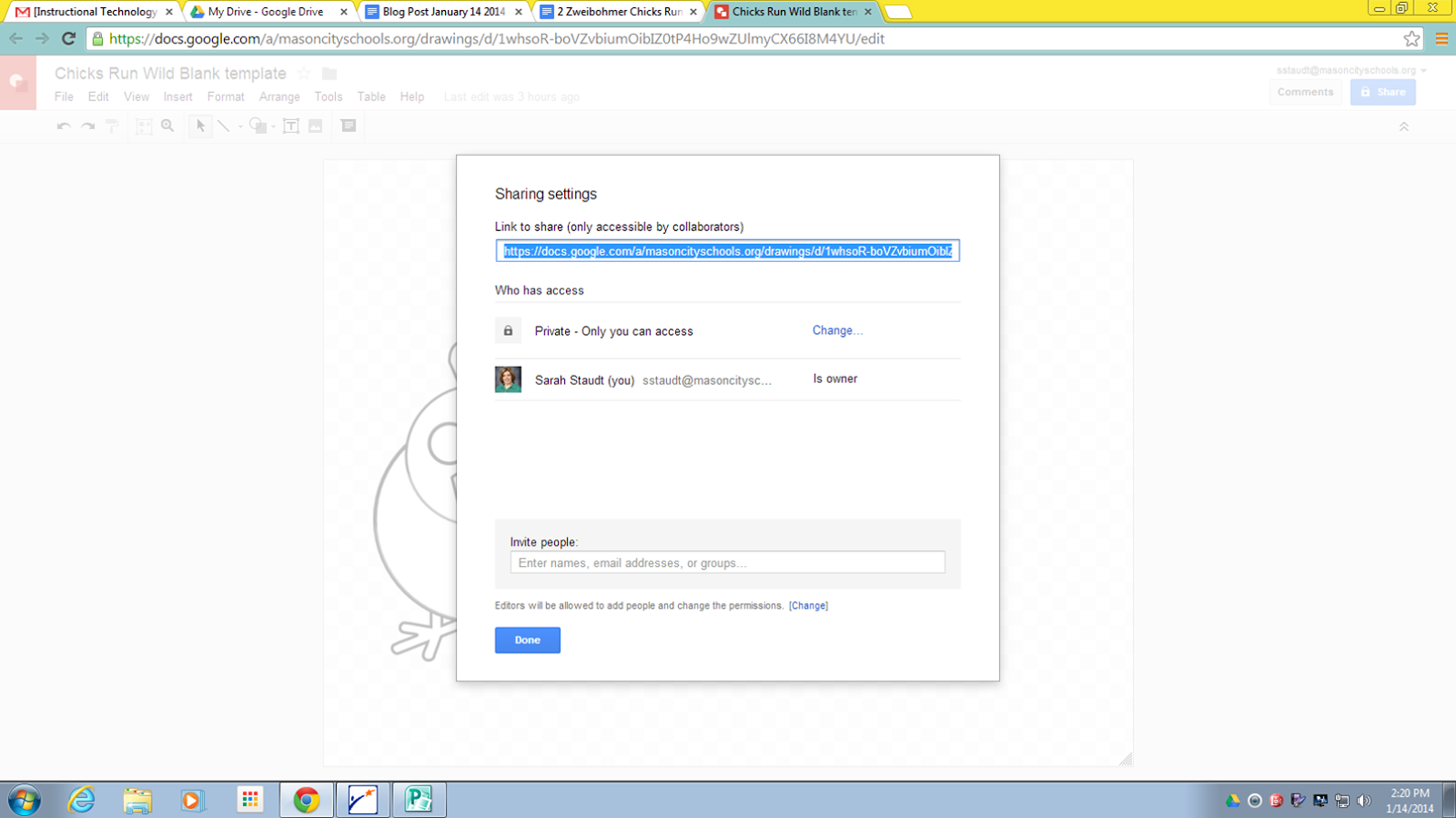Collapse the menus with double-chevron icon
1456x818 pixels.
(1404, 126)
